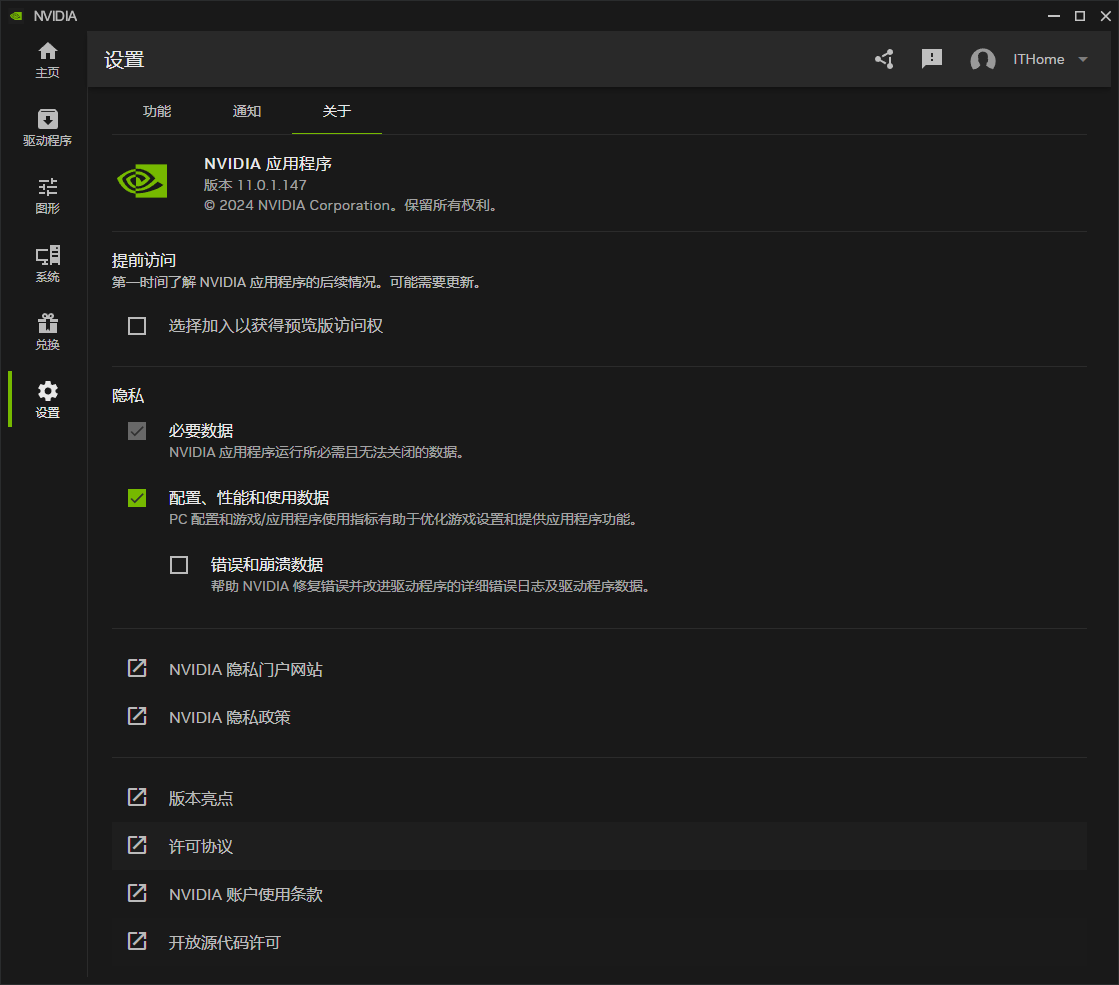Viewport: 1119px width, 985px height.
Task: View the 版本亮点 release highlights
Action: pos(199,797)
